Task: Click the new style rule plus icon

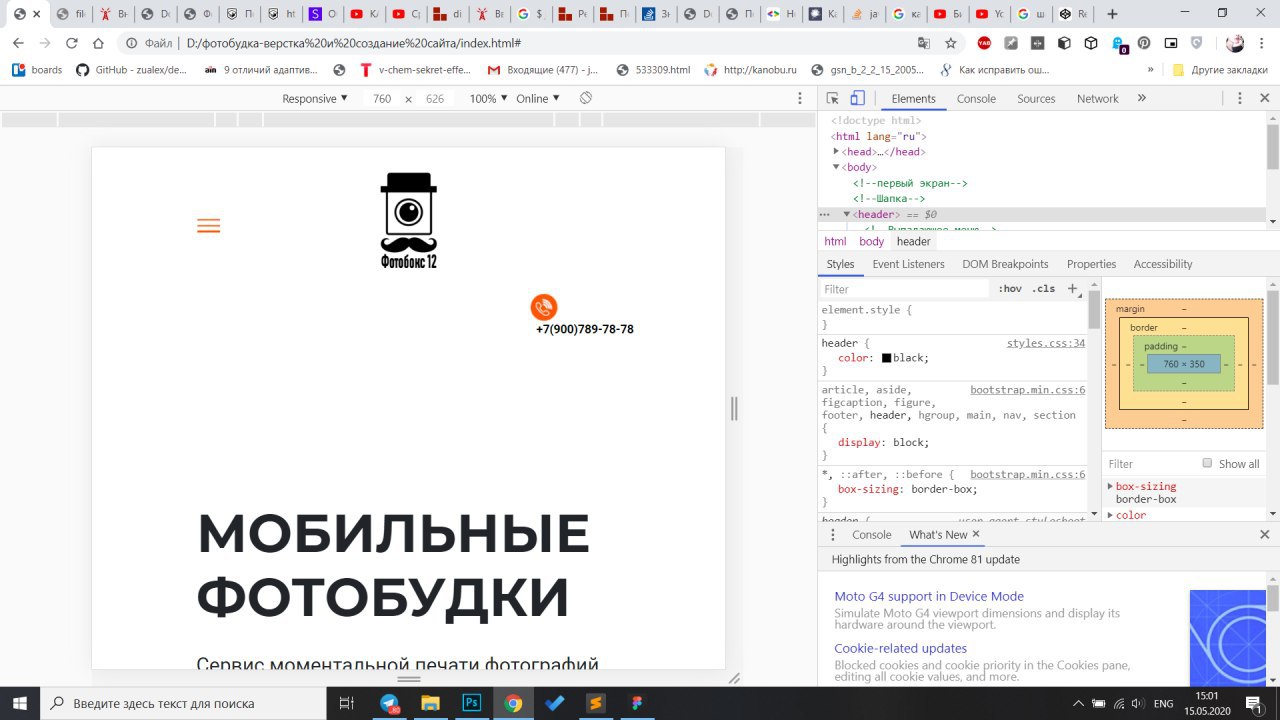Action: tap(1073, 288)
